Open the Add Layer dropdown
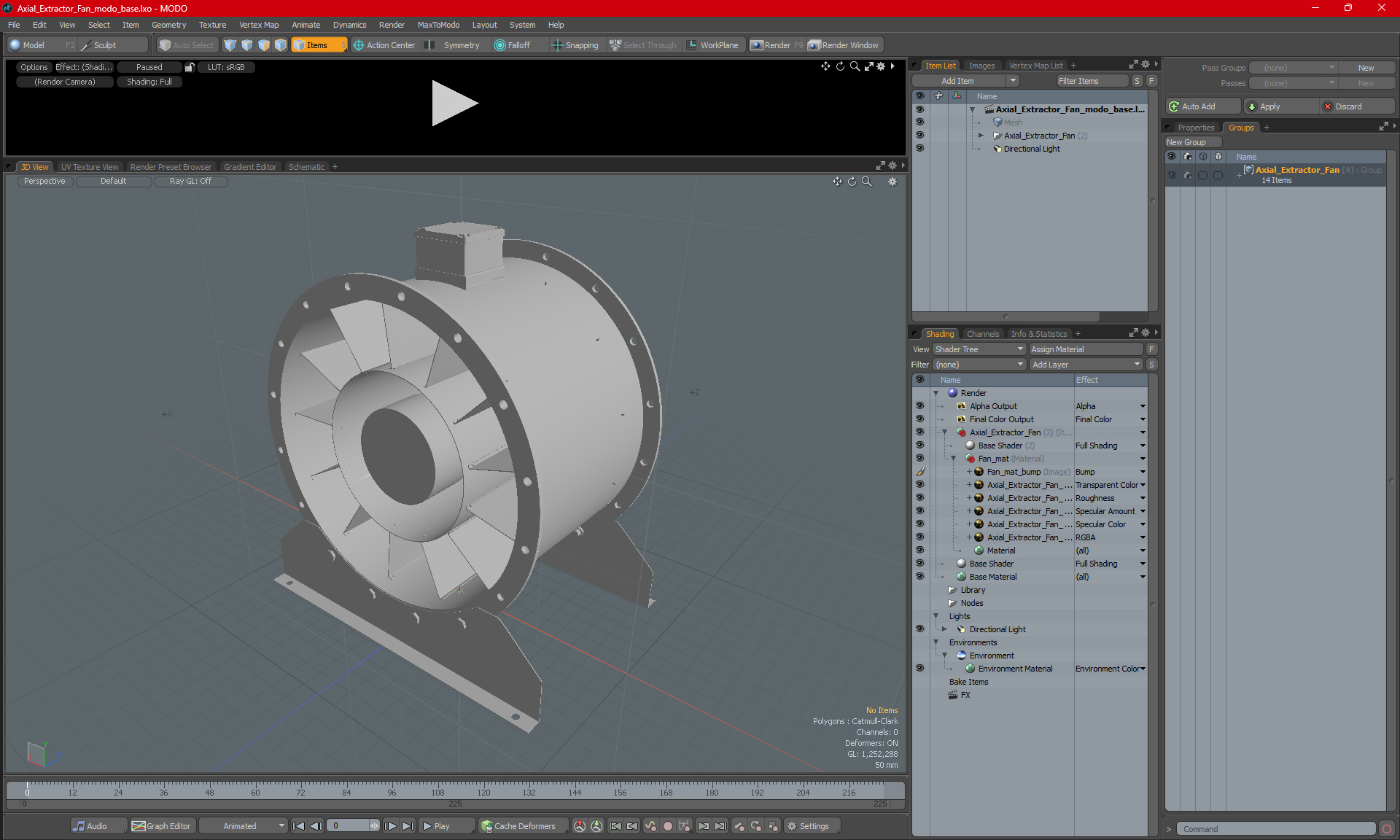Image resolution: width=1400 pixels, height=840 pixels. [x=1085, y=365]
